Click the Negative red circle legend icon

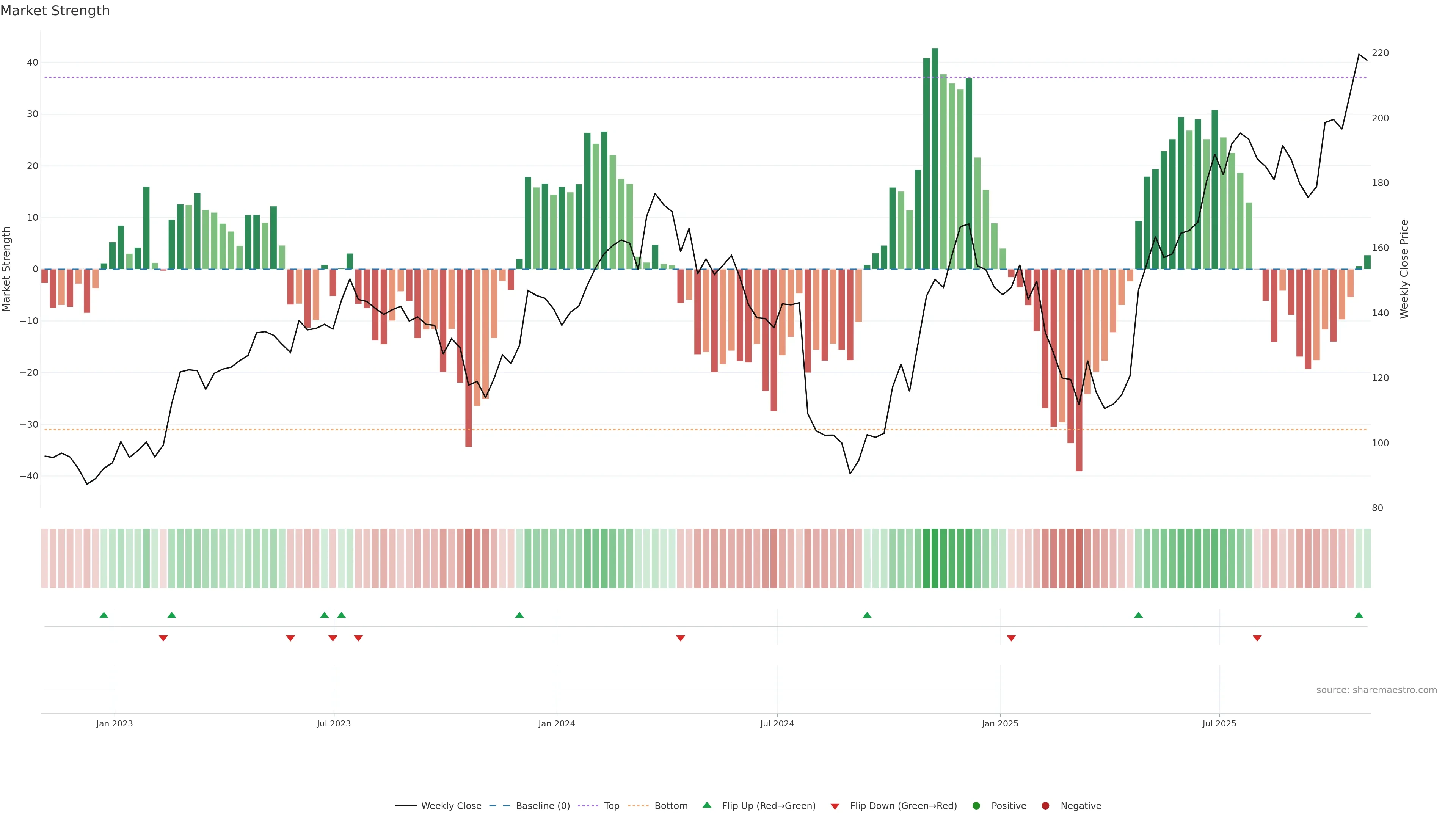1045,806
